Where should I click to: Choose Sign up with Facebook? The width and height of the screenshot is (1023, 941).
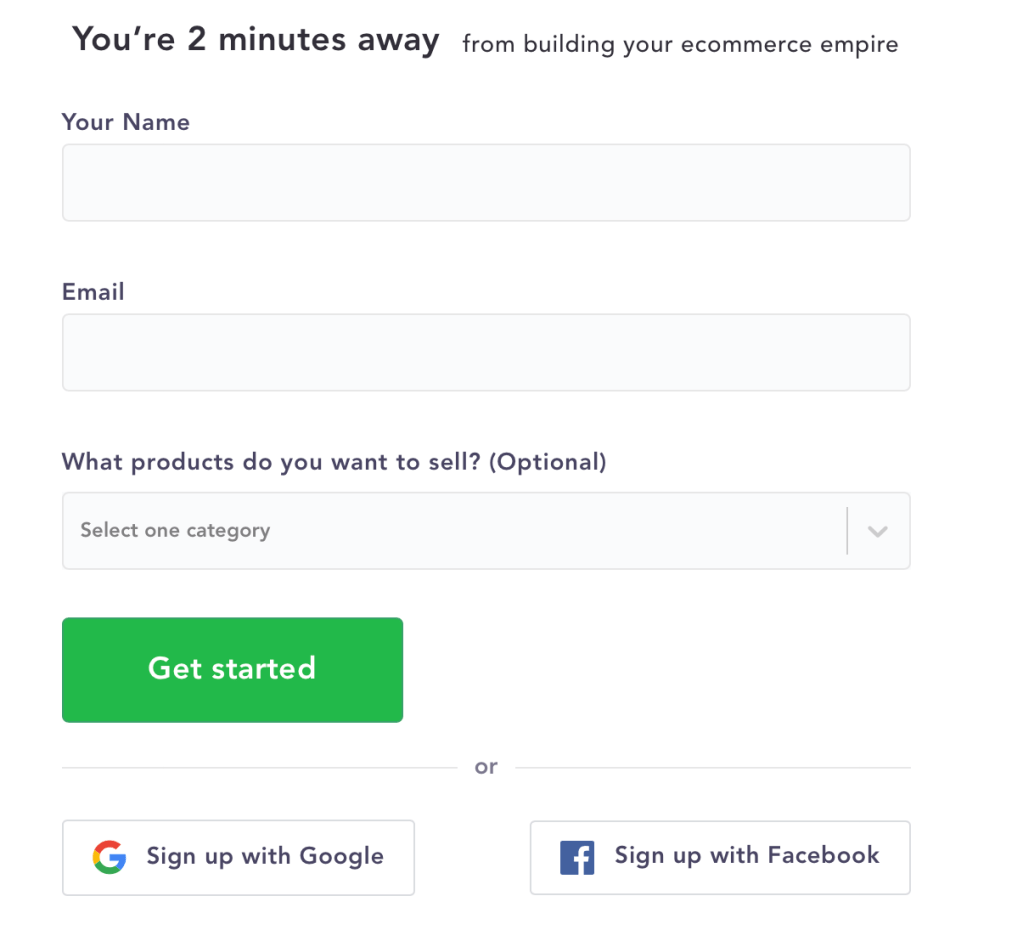(x=720, y=857)
